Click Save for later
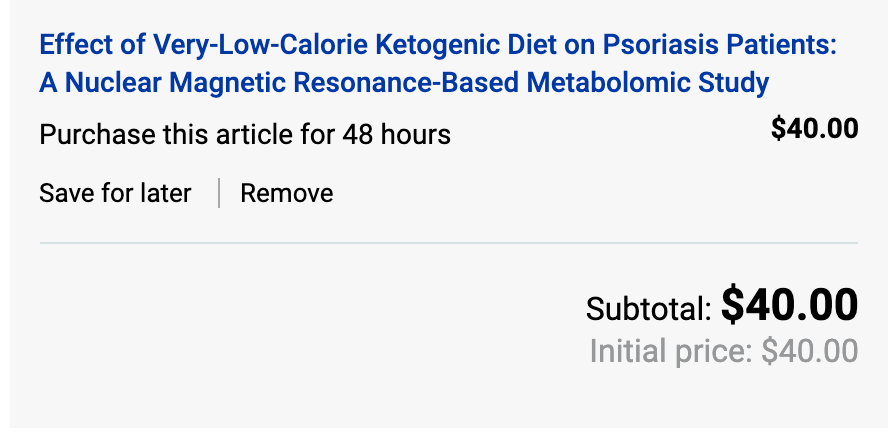The width and height of the screenshot is (888, 432). point(115,194)
